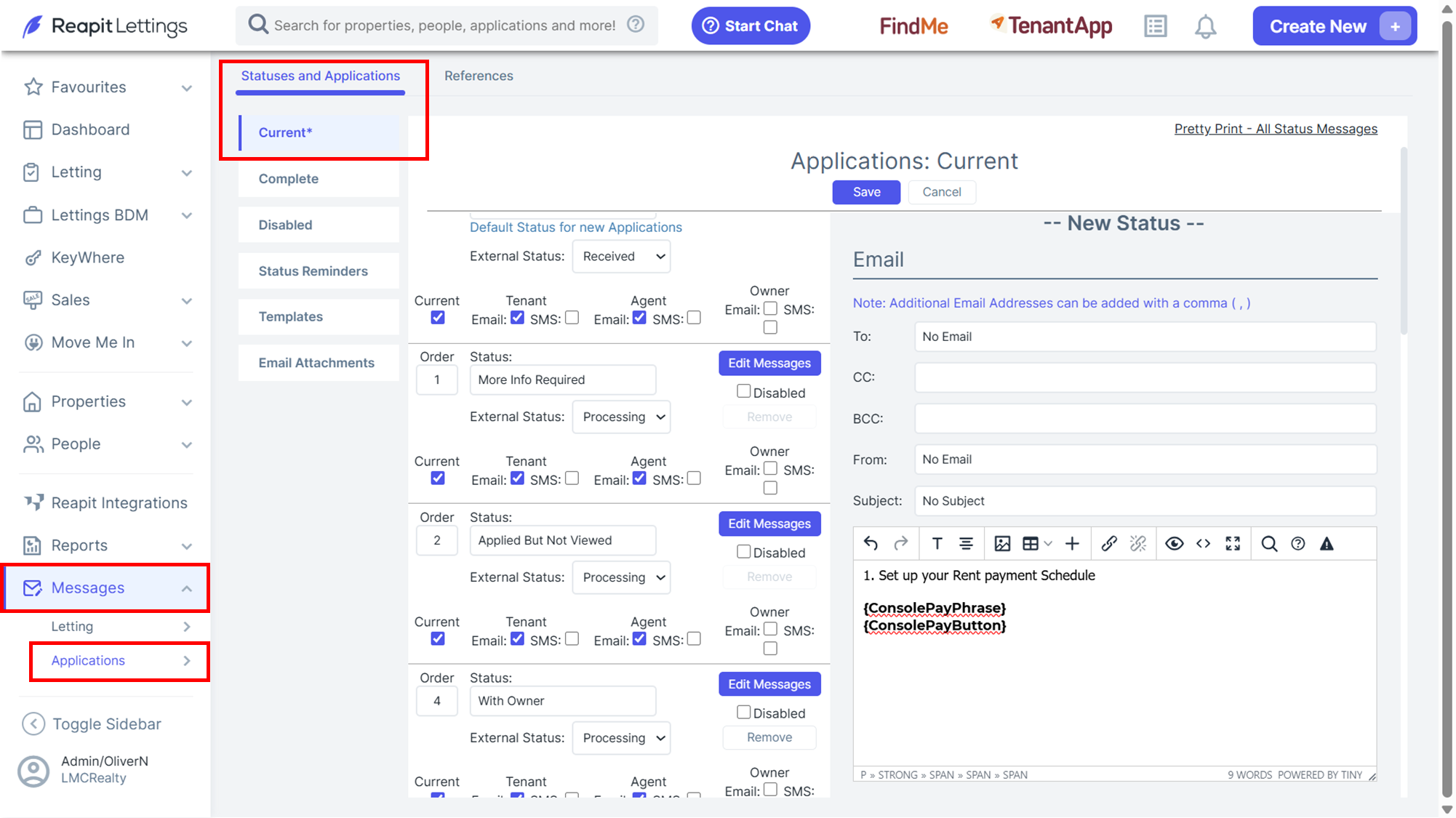Open editor help with the question mark icon
This screenshot has width=1456, height=818.
1297,543
